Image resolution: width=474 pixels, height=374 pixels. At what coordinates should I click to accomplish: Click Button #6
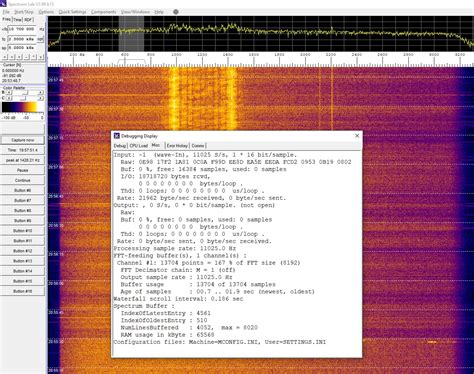(23, 190)
